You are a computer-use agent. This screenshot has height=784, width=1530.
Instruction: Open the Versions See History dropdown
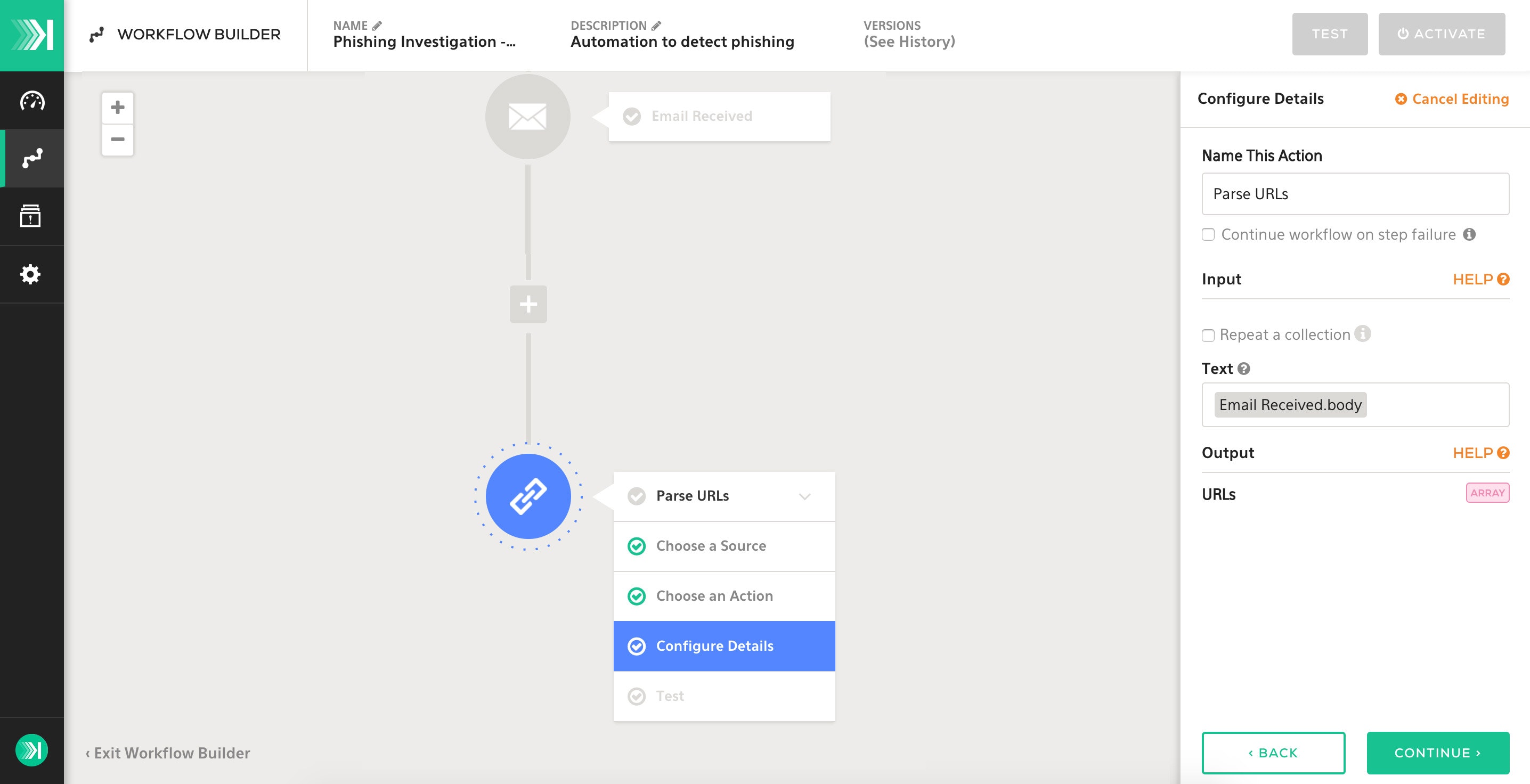click(909, 42)
